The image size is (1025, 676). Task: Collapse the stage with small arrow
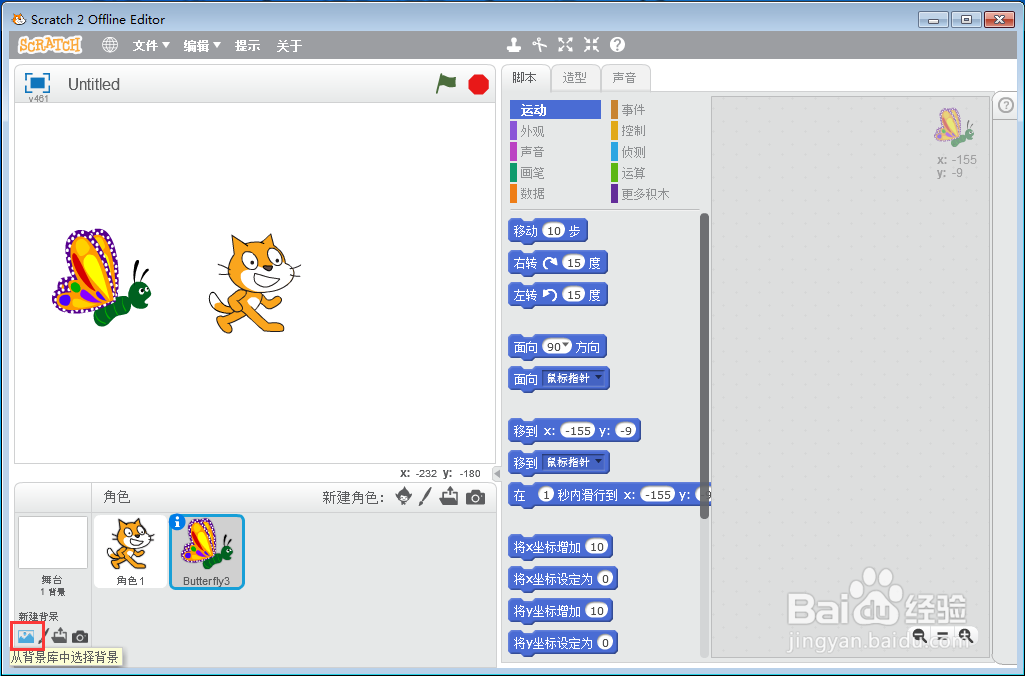coord(497,474)
